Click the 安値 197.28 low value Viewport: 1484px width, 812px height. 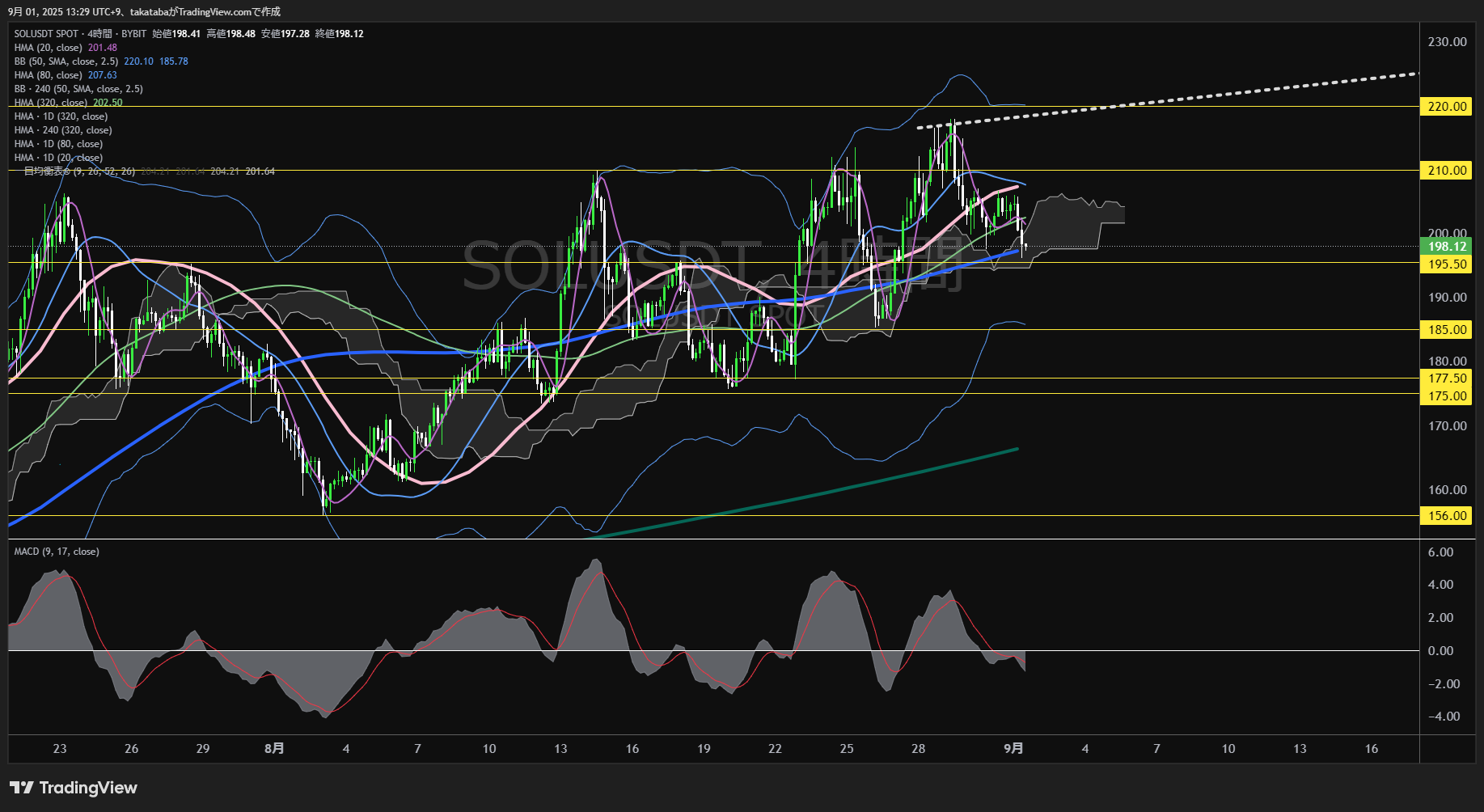[285, 34]
